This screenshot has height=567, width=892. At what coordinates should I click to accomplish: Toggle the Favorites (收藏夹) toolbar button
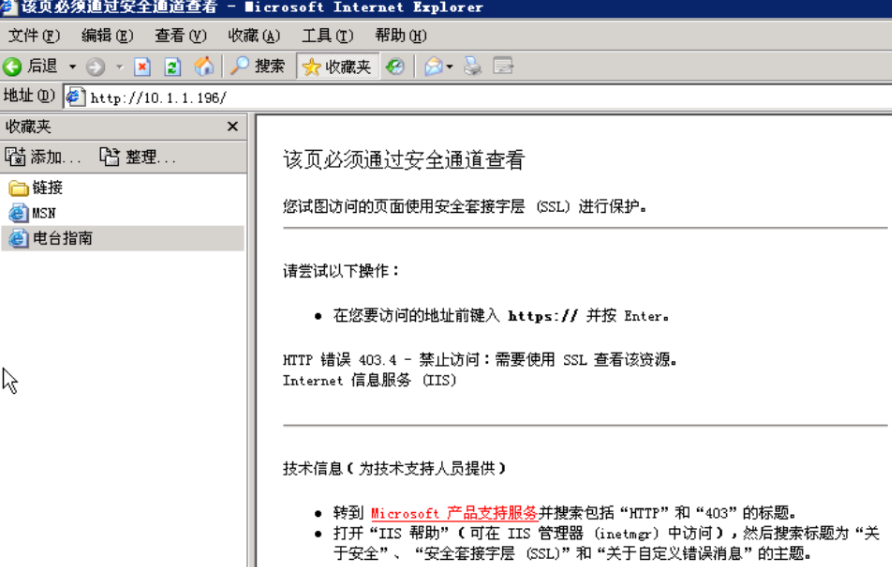pyautogui.click(x=337, y=67)
